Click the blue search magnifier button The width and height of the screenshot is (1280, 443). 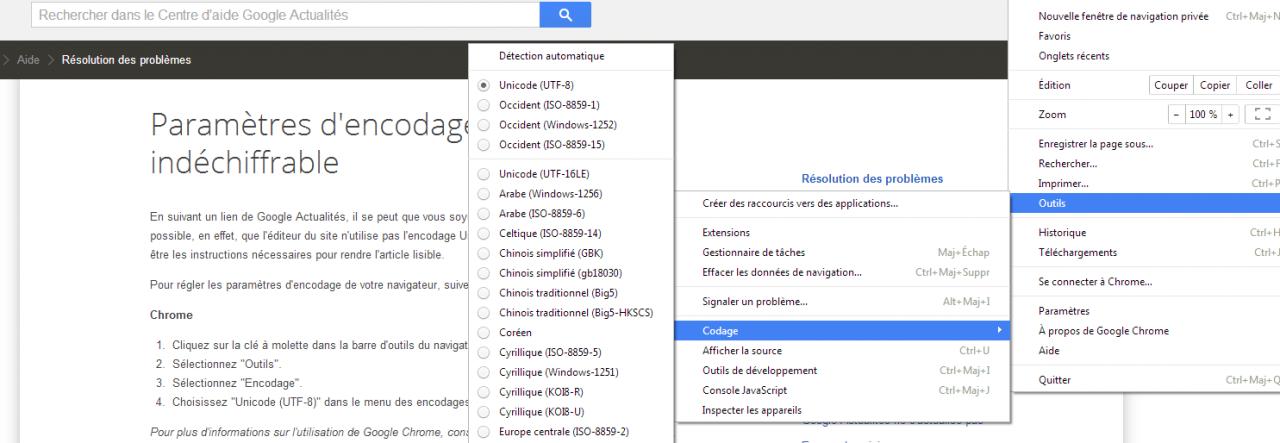coord(565,14)
